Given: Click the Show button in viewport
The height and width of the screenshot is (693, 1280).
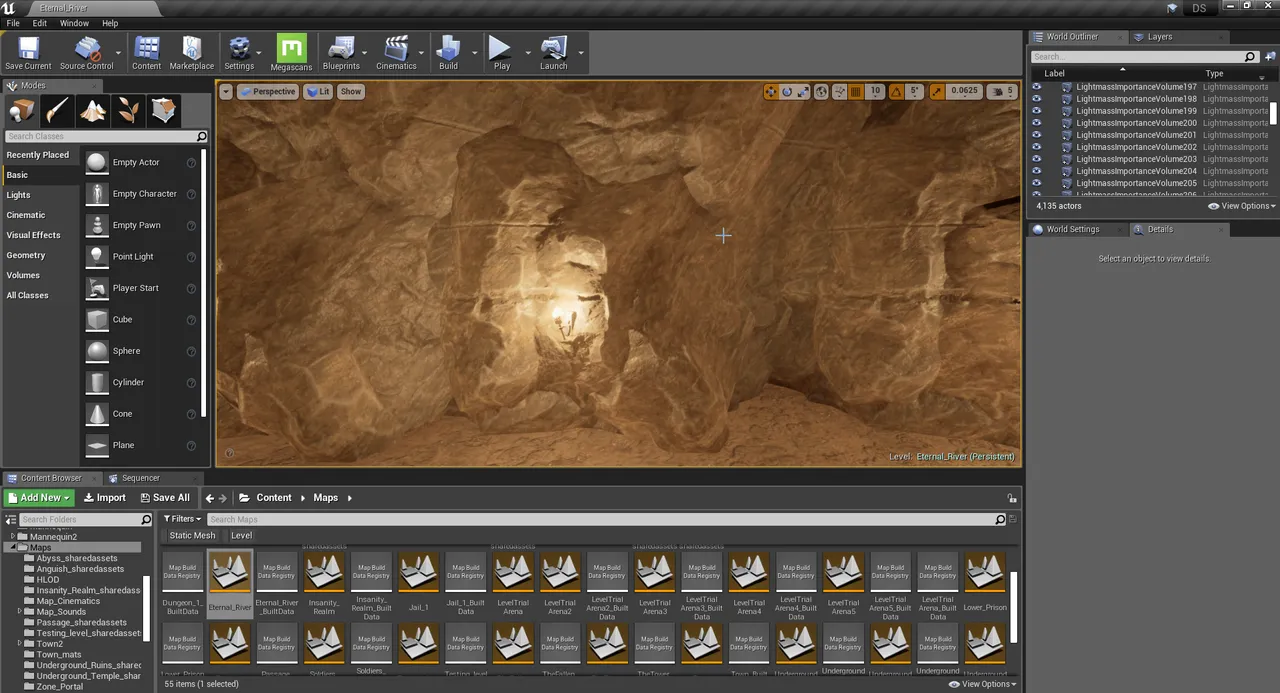Looking at the screenshot, I should pos(350,91).
